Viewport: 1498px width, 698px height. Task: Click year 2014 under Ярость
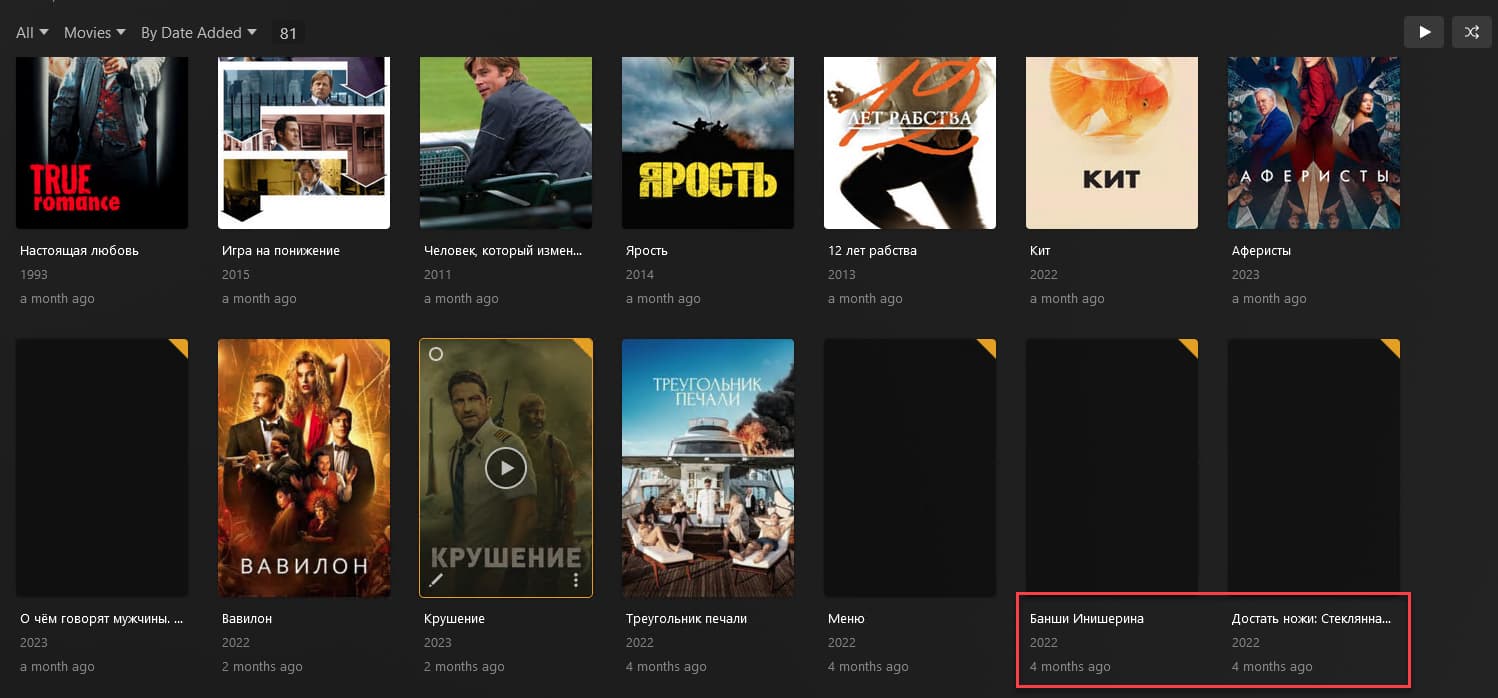pyautogui.click(x=640, y=275)
